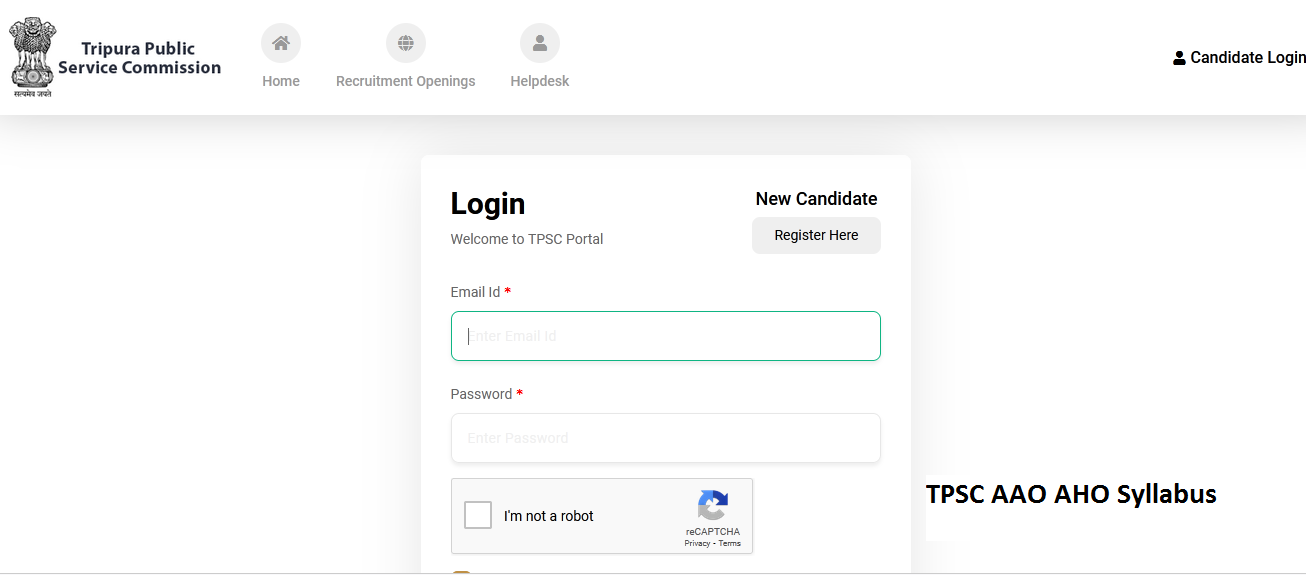The height and width of the screenshot is (575, 1306).
Task: Click the New Candidate label
Action: tap(816, 199)
